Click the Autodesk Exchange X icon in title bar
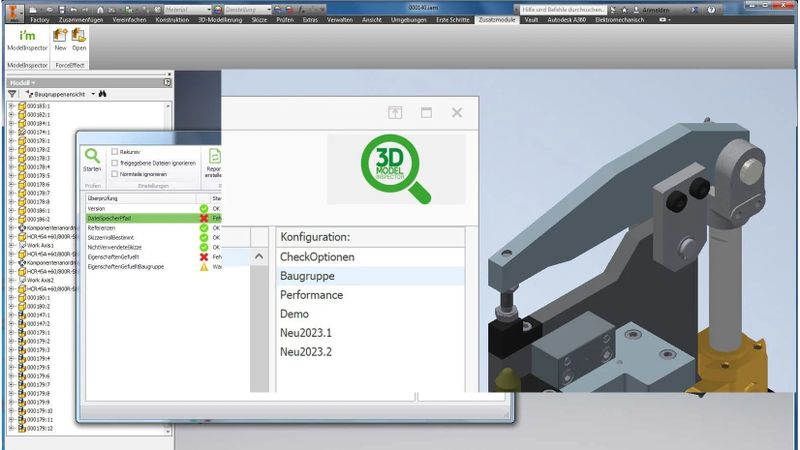The image size is (800, 450). pos(693,10)
